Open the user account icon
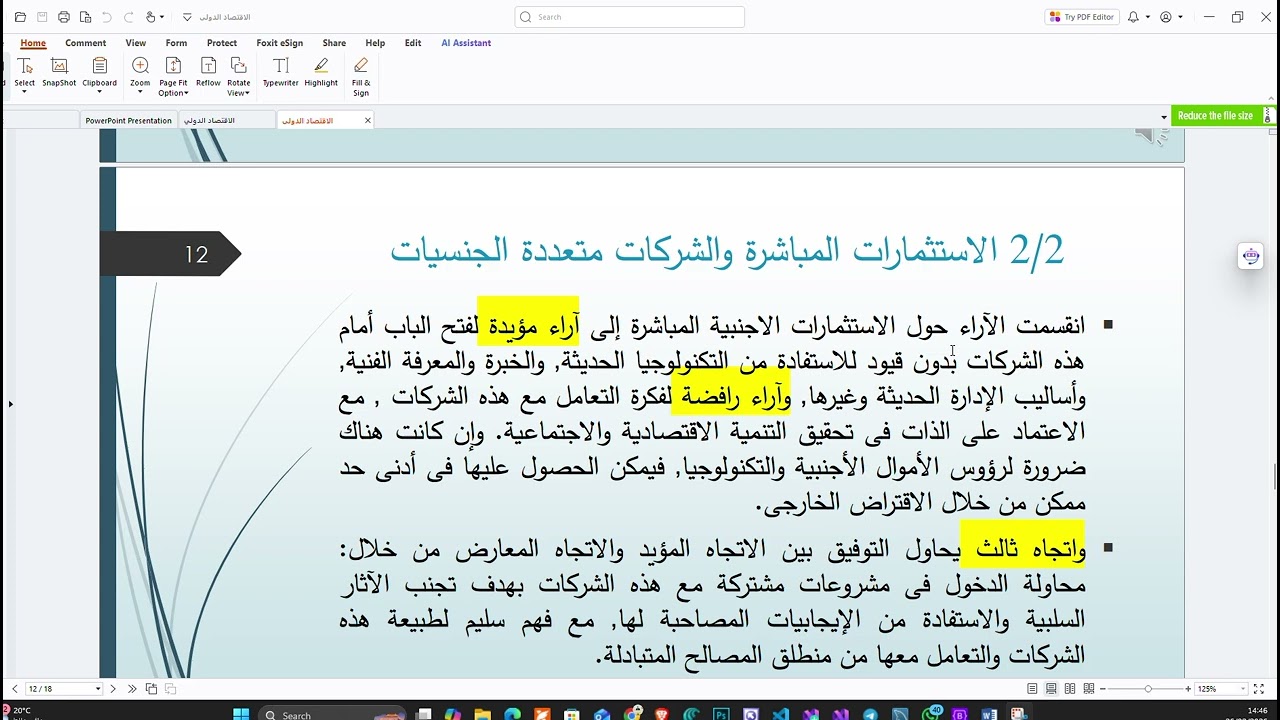 coord(1166,17)
